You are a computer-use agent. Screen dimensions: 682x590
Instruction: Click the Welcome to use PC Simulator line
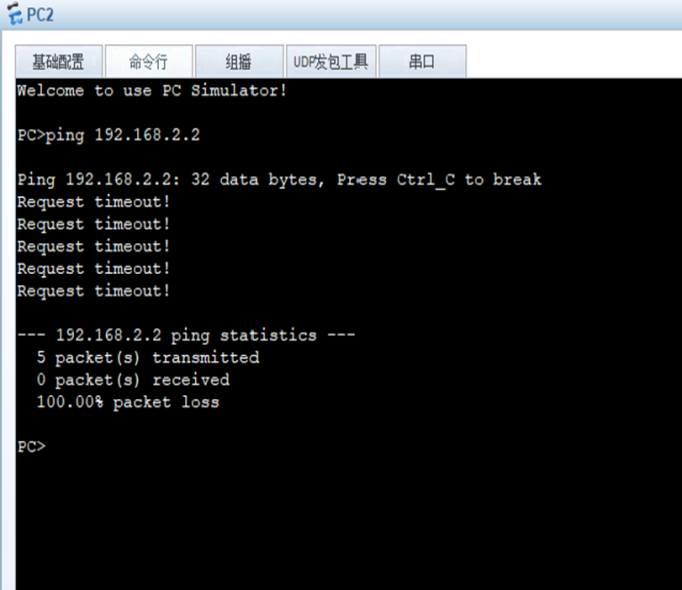pos(152,91)
